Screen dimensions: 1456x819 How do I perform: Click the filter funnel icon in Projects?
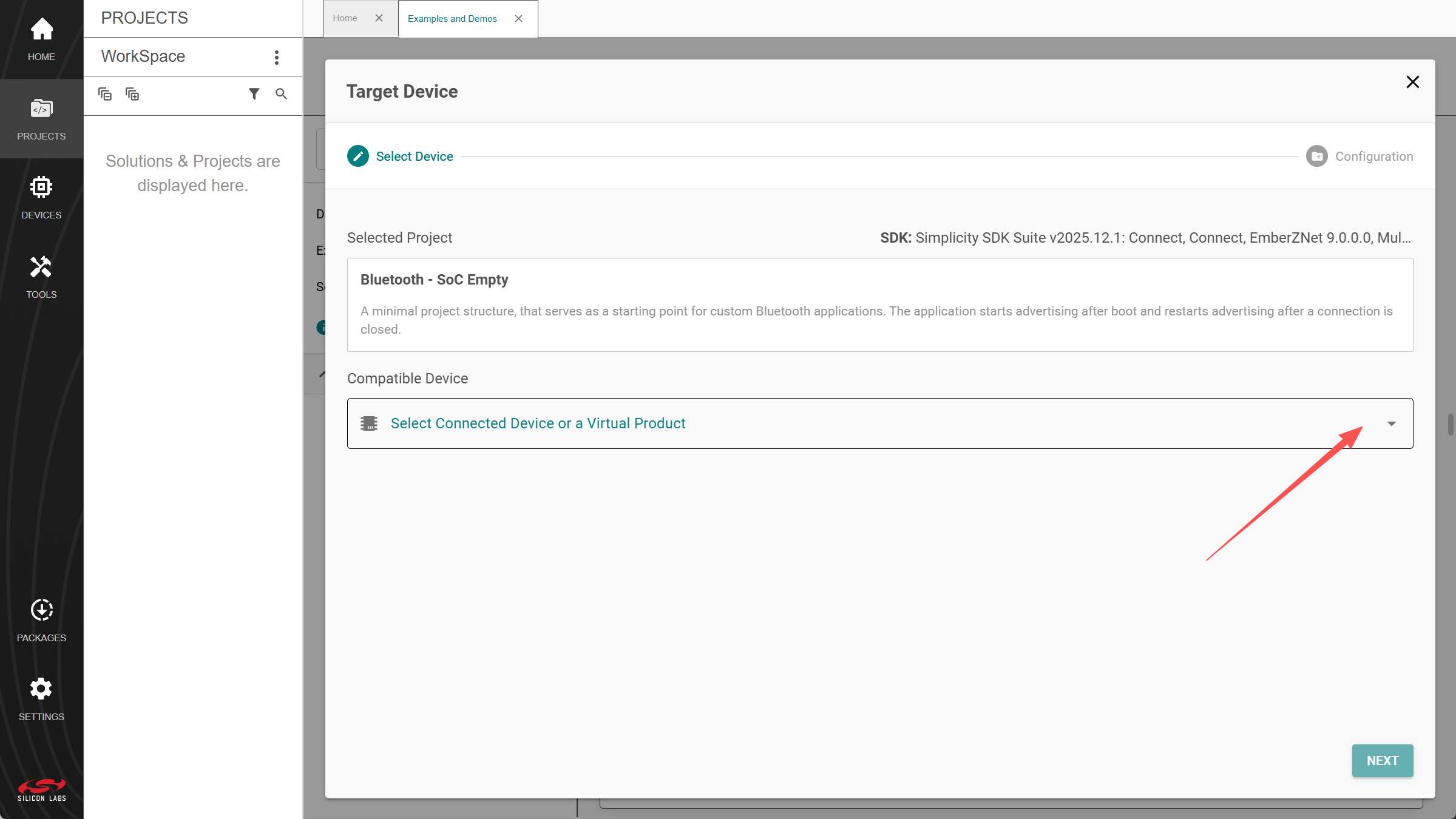254,94
